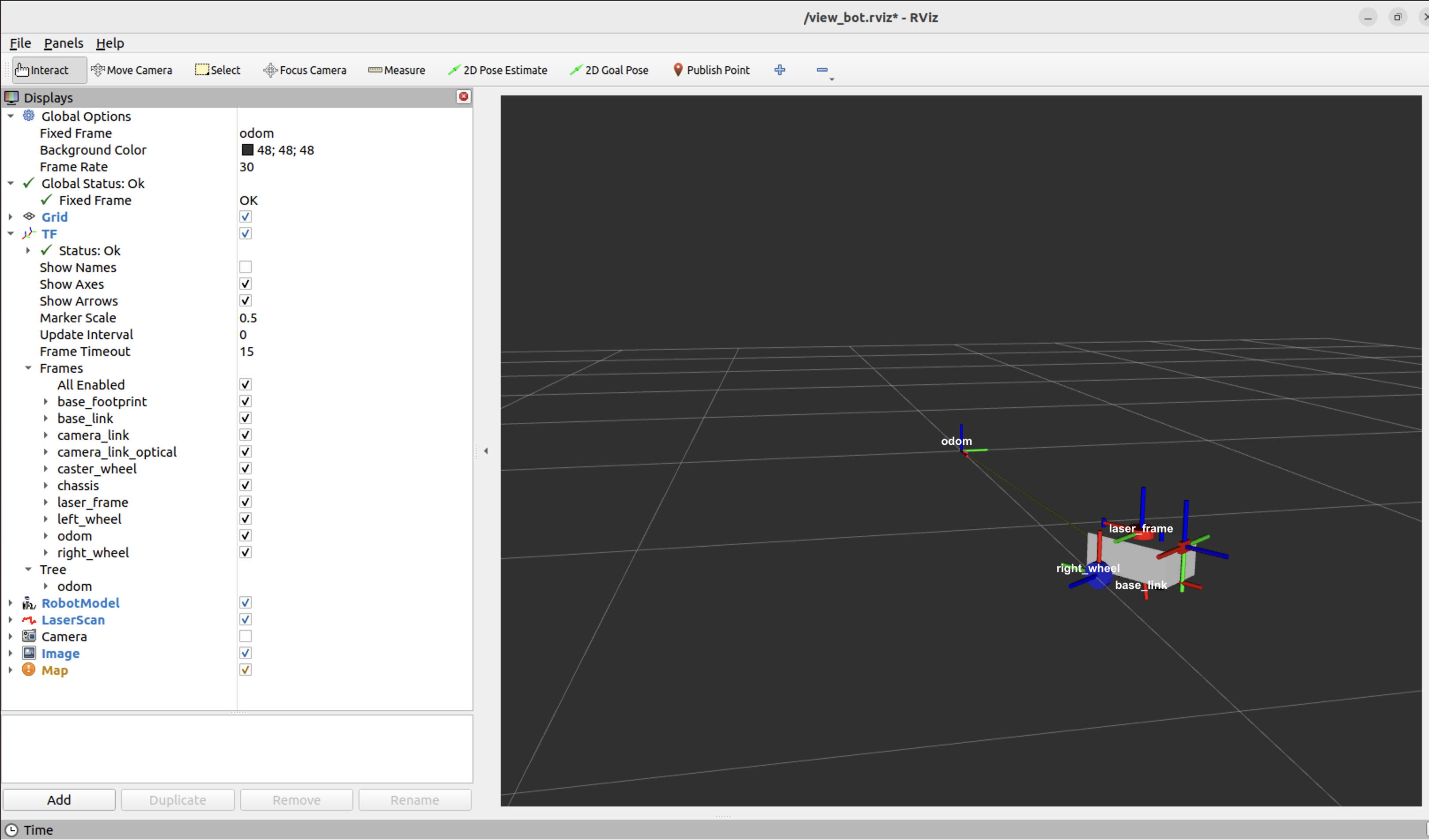Viewport: 1429px width, 840px height.
Task: Click the Time panel header
Action: coord(714,830)
